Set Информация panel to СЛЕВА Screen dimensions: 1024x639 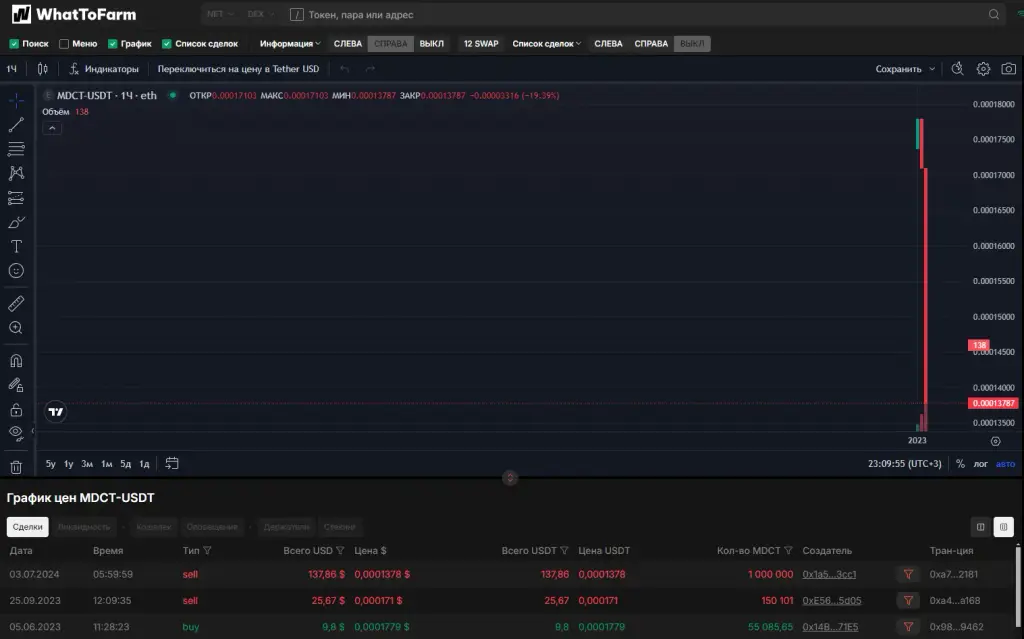[x=347, y=44]
